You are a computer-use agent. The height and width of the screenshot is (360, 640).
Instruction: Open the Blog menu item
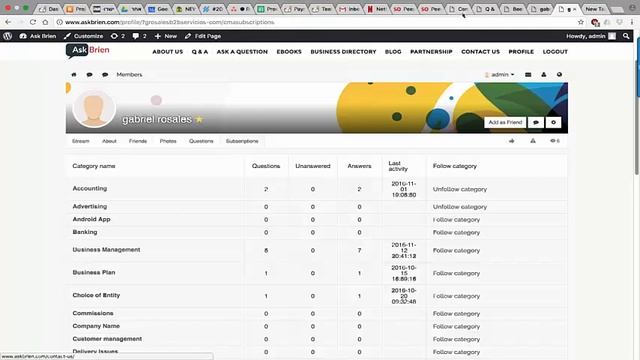[393, 52]
